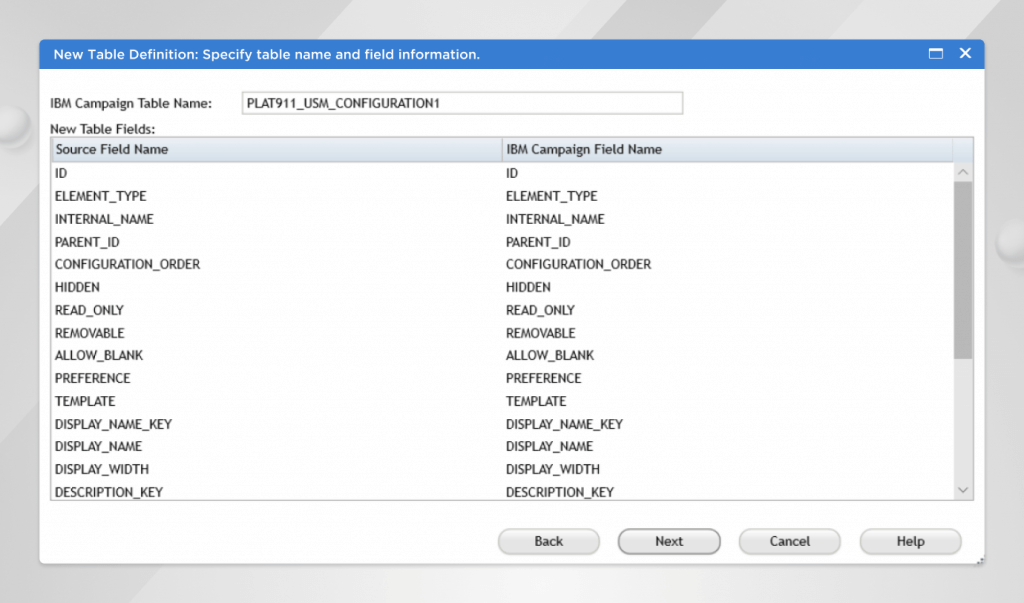
Task: Maximize the New Table Definition dialog
Action: 936,54
